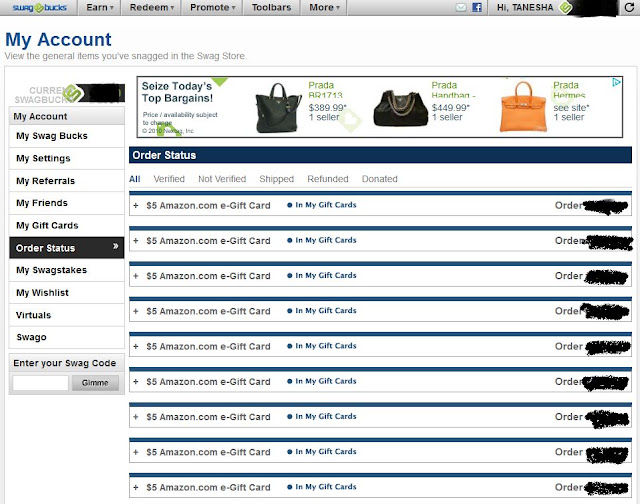Click Seize Today's Top Bargains ad headline
Image resolution: width=640 pixels, height=504 pixels.
tap(177, 92)
